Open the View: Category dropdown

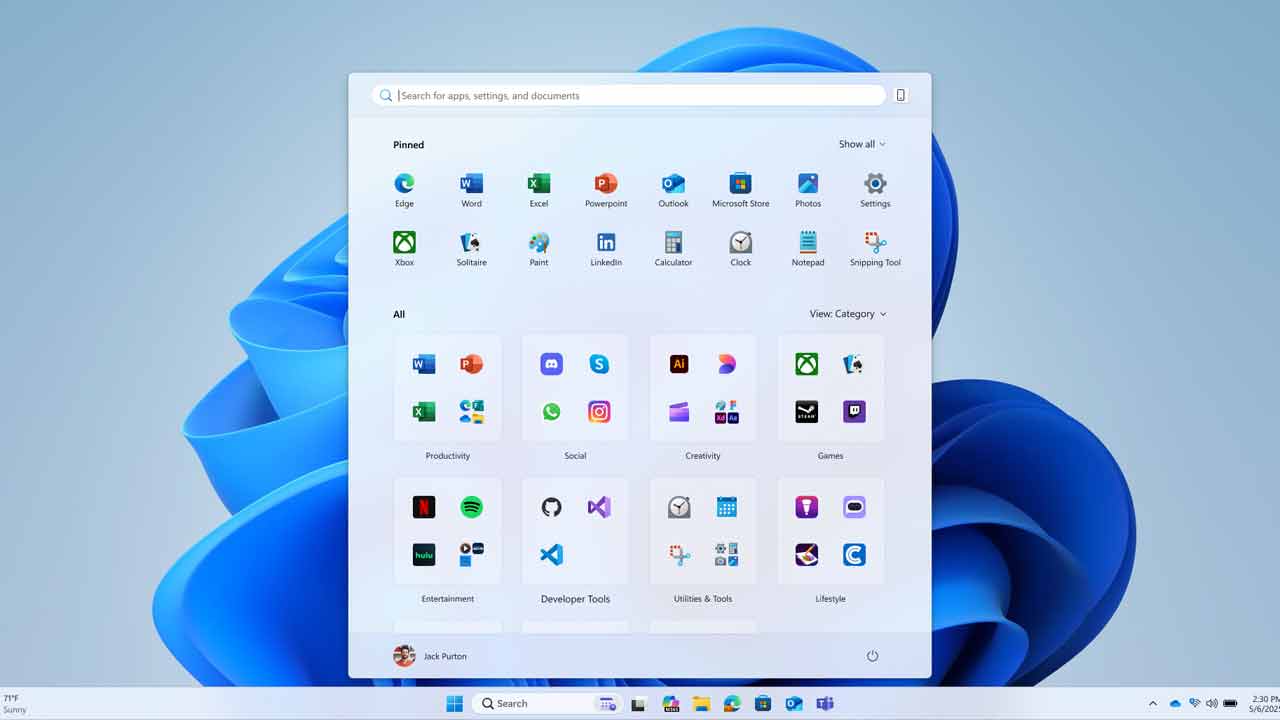[848, 314]
